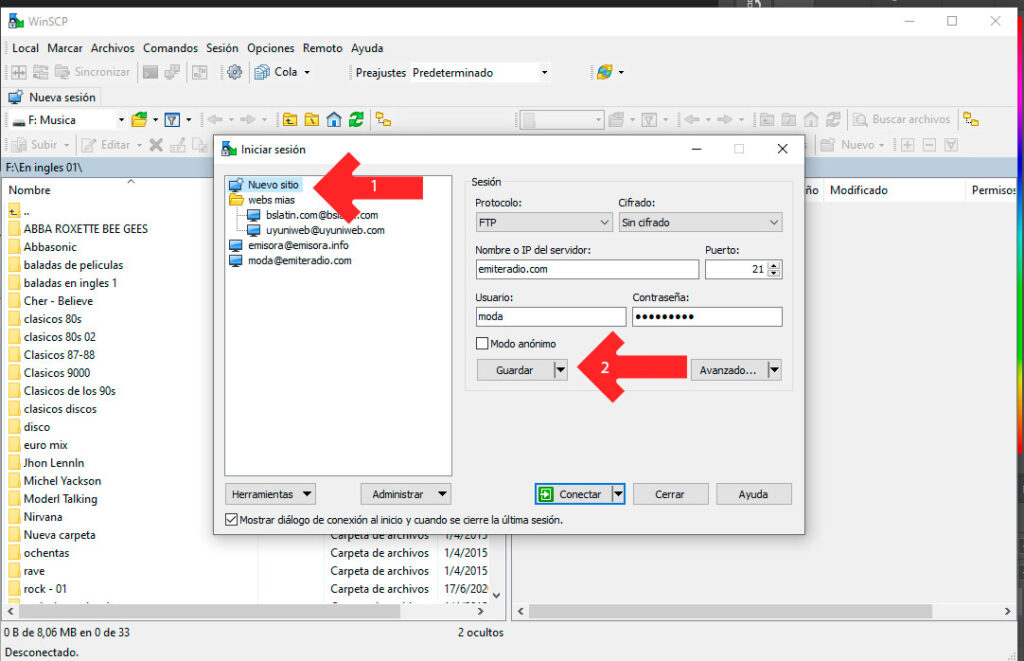1024x661 pixels.
Task: Click the remote panel refresh icon
Action: click(833, 120)
